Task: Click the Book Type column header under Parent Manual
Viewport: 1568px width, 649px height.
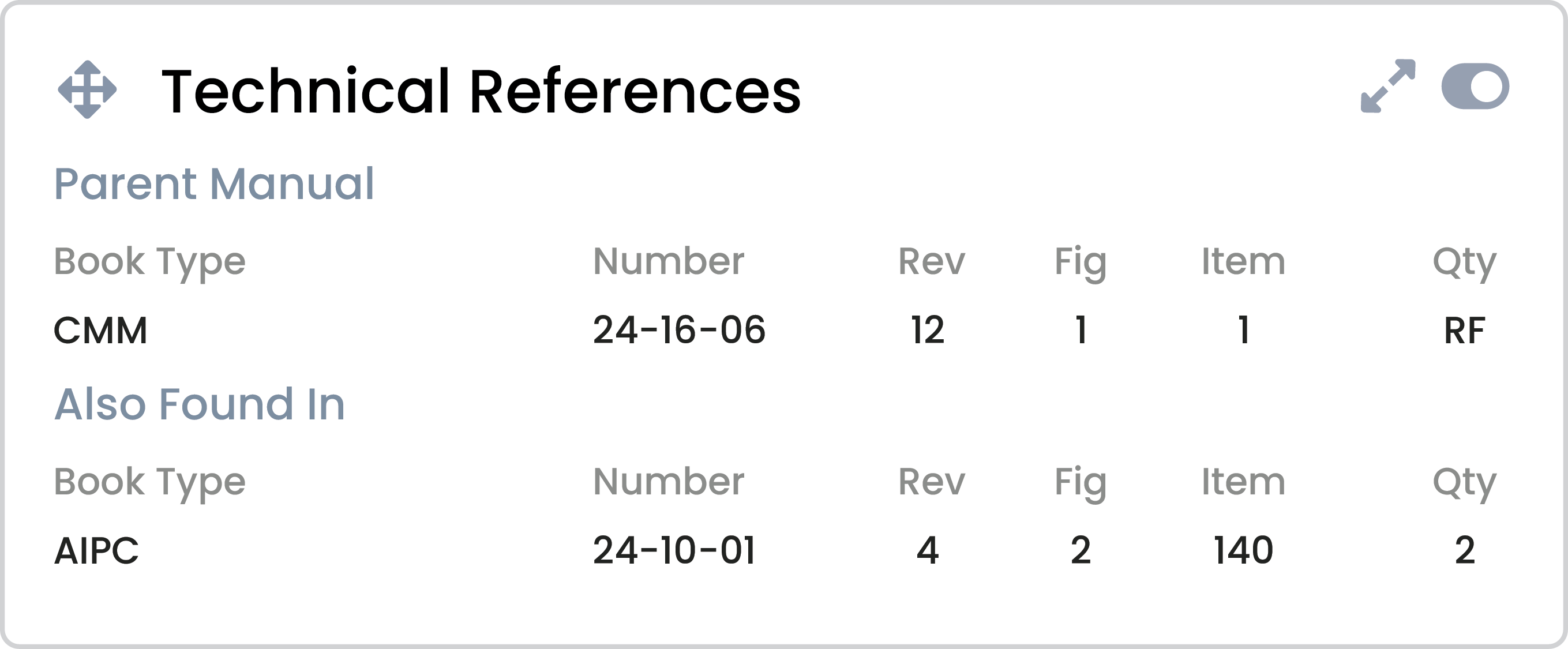Action: [150, 263]
